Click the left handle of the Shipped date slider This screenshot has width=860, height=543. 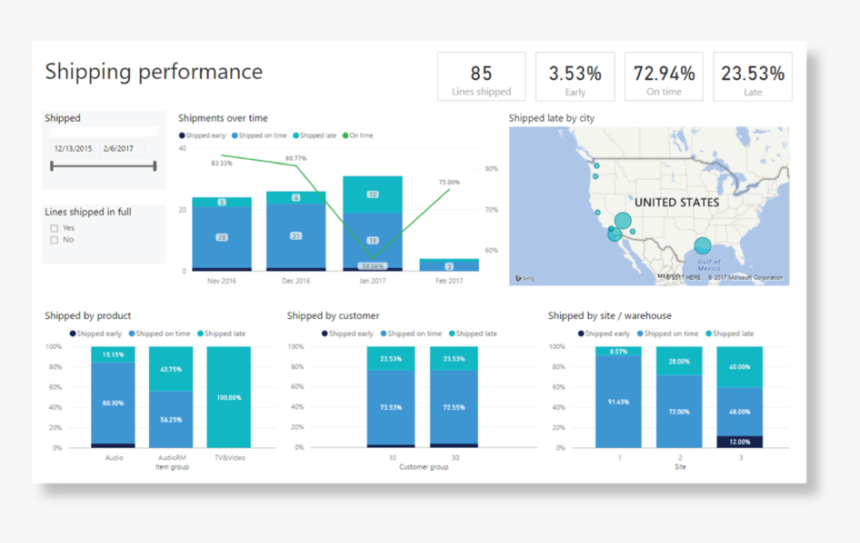pyautogui.click(x=52, y=166)
